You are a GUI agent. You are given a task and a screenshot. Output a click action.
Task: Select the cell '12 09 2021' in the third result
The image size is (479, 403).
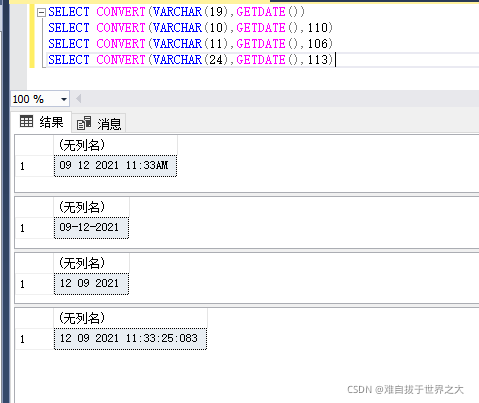91,284
